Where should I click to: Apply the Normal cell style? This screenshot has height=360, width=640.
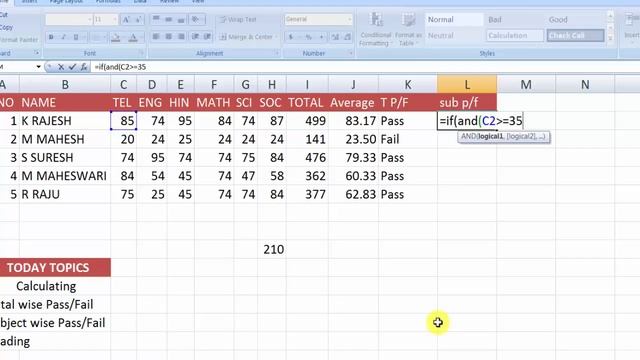click(x=454, y=20)
